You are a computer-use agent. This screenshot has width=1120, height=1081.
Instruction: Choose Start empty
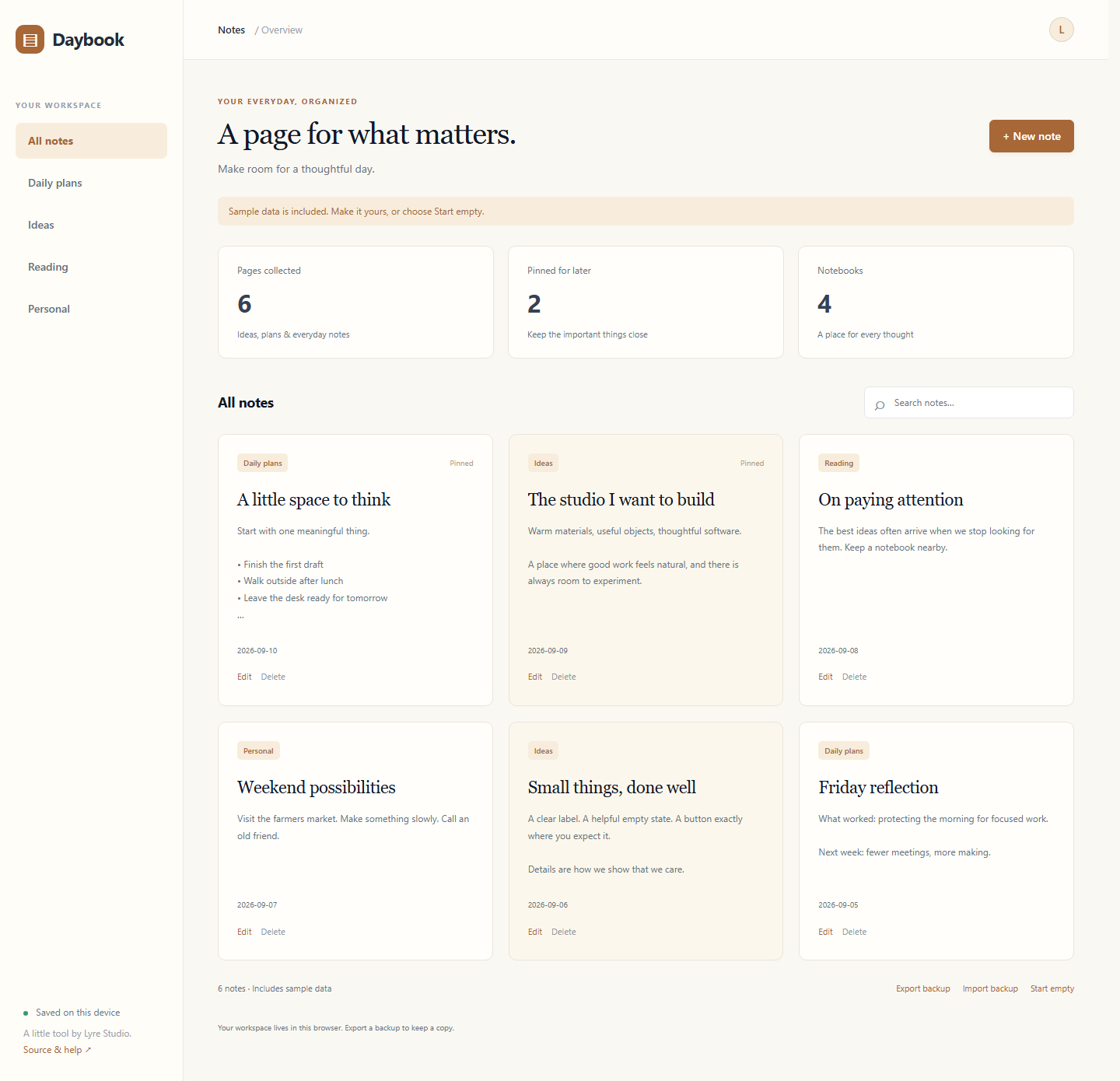point(1052,989)
